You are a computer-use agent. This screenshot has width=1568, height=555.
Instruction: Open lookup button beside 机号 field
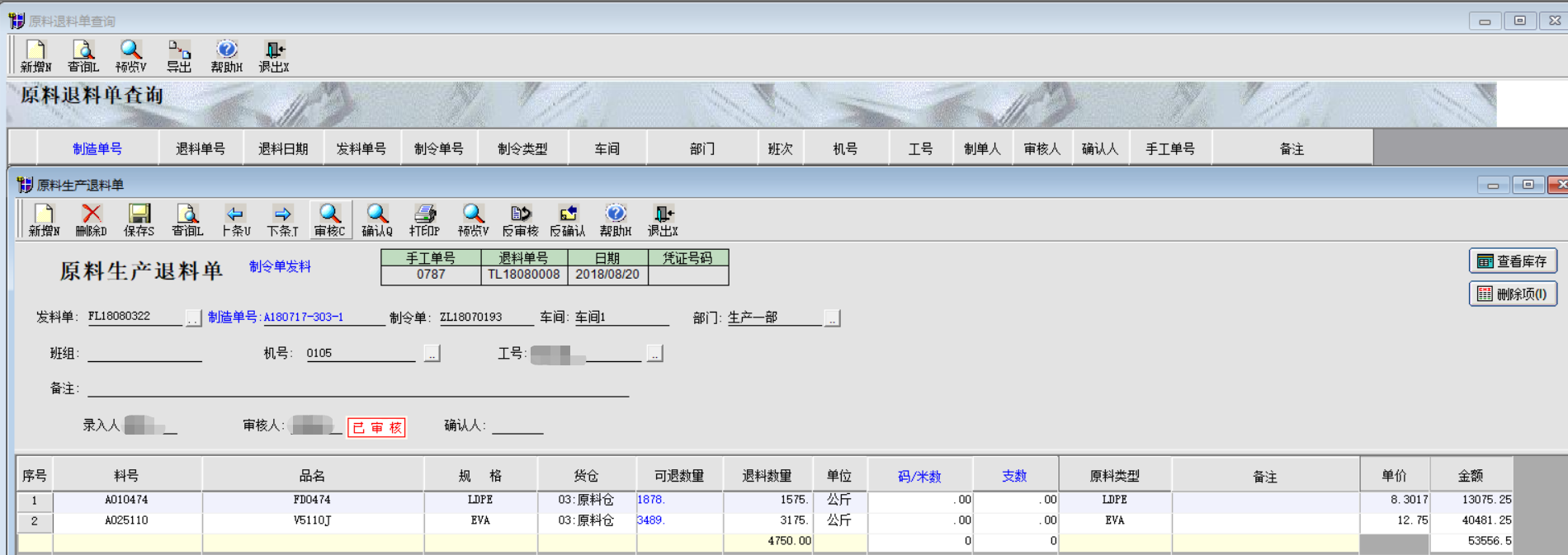tap(432, 354)
